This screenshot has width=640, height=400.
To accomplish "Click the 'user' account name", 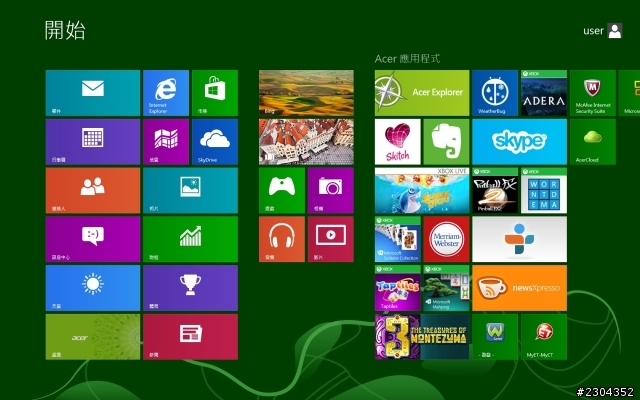I will coord(593,31).
